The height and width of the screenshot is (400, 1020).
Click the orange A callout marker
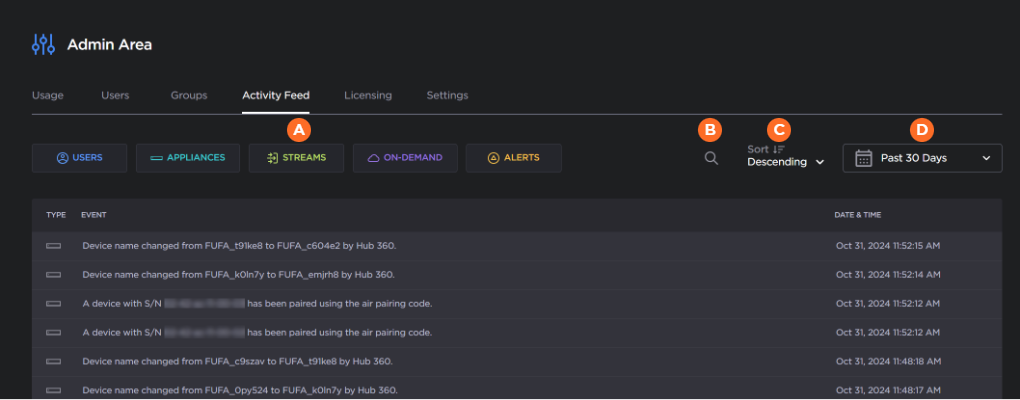point(298,129)
